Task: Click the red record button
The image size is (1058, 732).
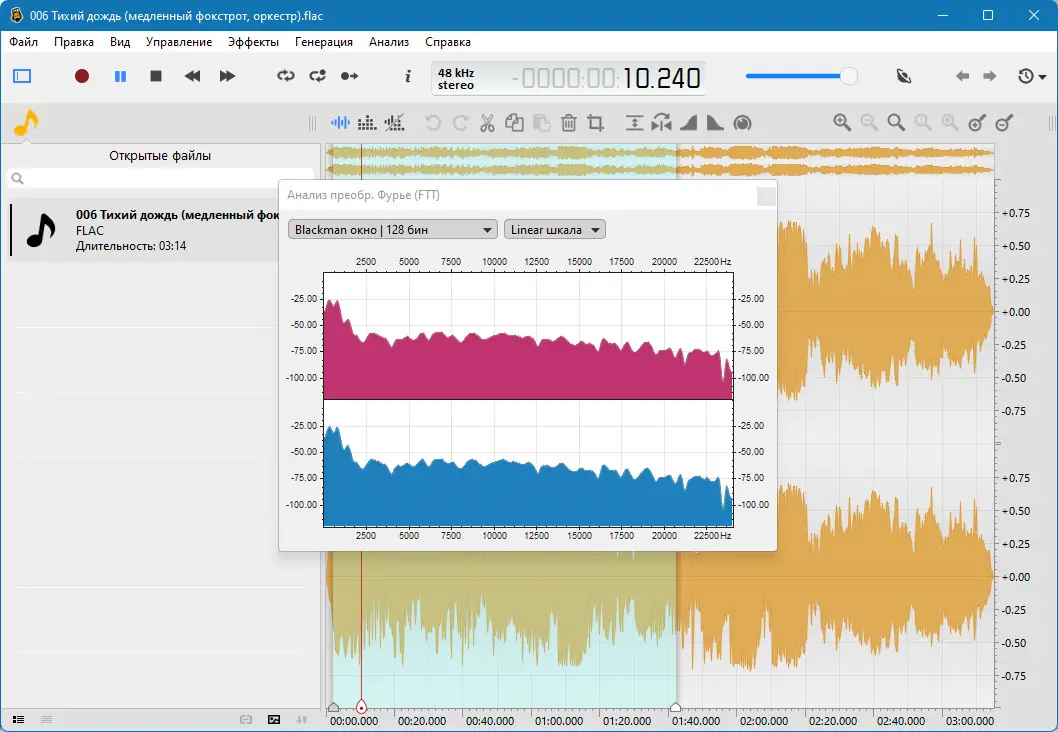Action: pos(82,76)
